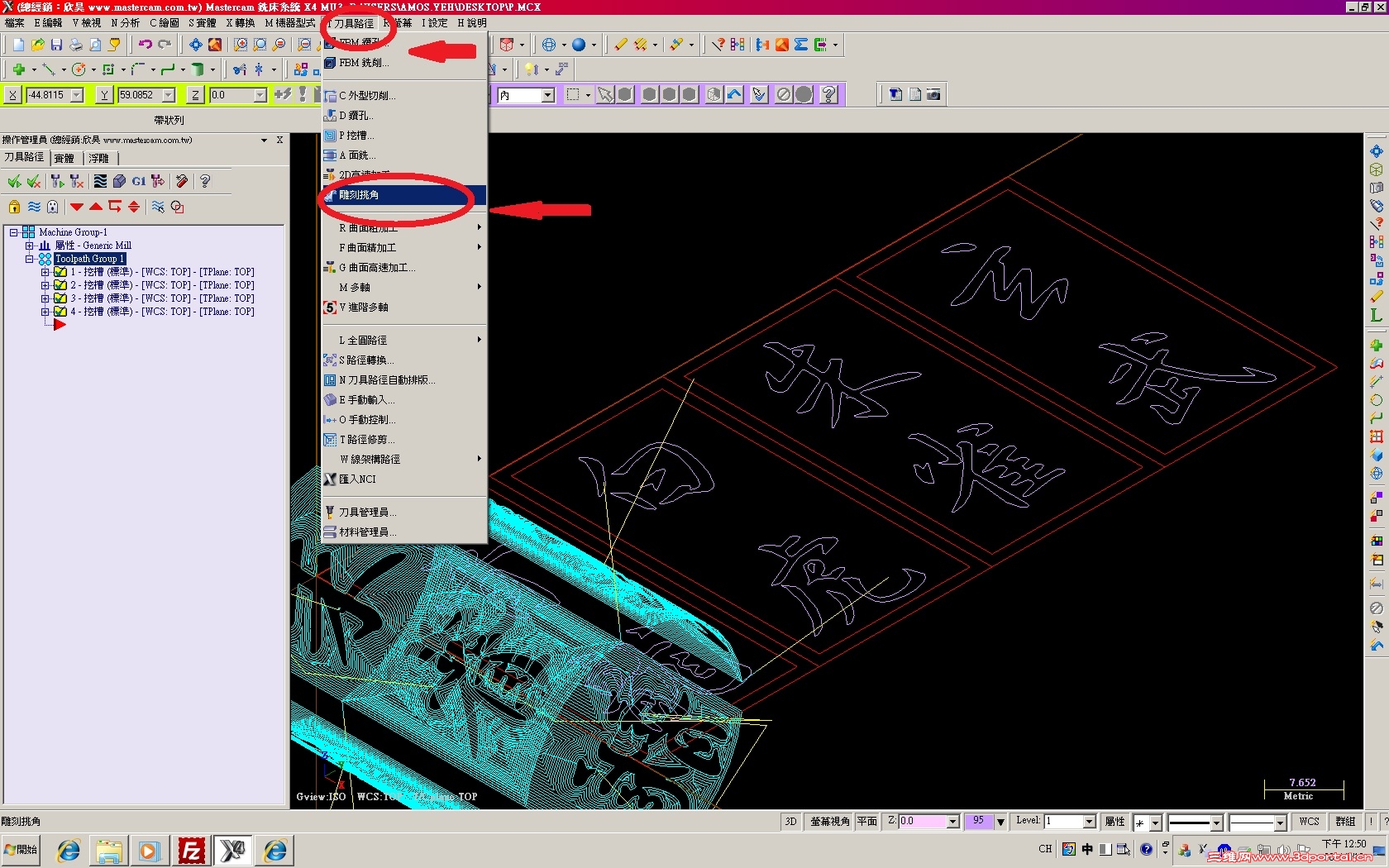Click the X coordinate lock button
The width and height of the screenshot is (1389, 868).
click(12, 95)
